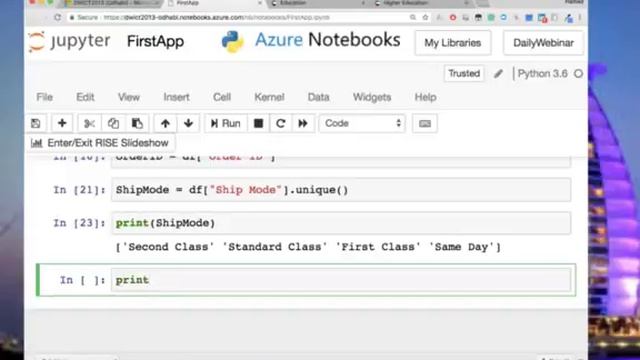Enter/Exit RISE Slideshow button

click(x=100, y=143)
